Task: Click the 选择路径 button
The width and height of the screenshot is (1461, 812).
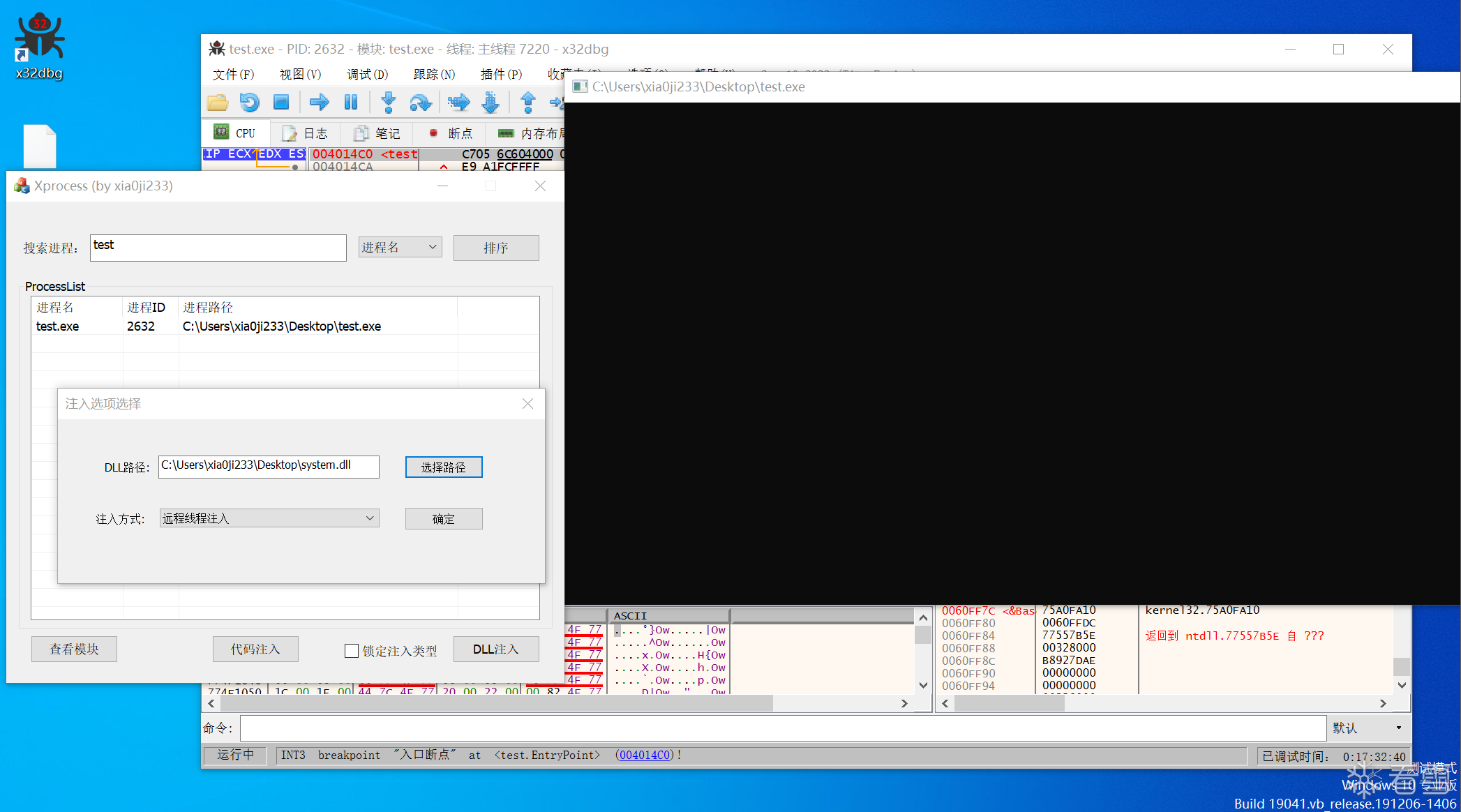Action: point(443,467)
